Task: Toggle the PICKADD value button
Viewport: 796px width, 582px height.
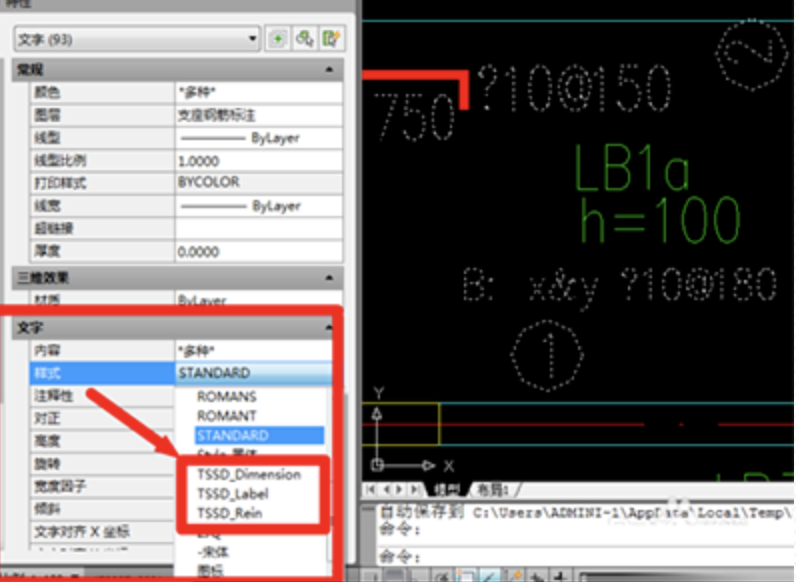Action: pyautogui.click(x=278, y=39)
